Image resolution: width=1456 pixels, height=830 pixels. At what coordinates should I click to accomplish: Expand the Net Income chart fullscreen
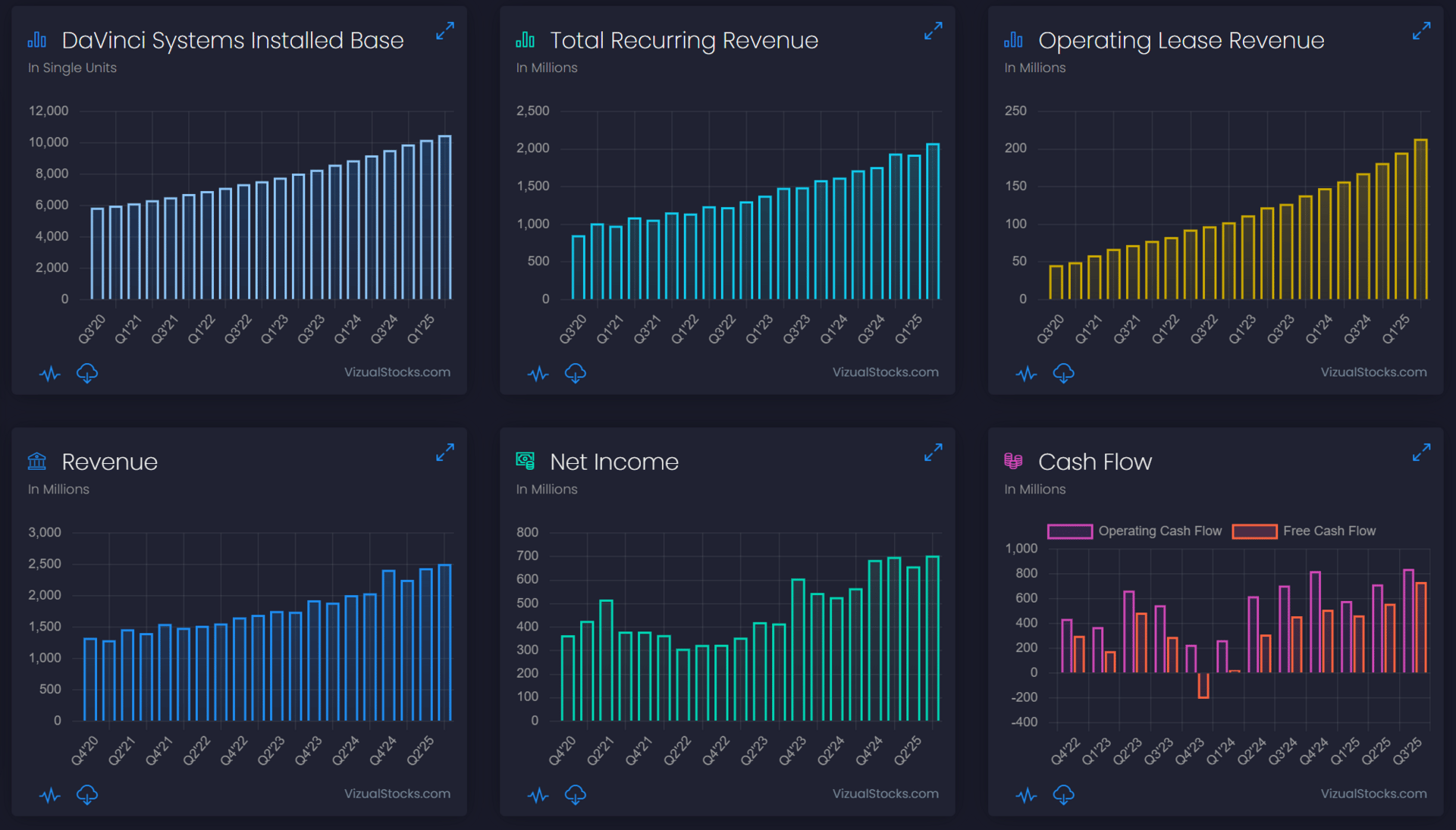[934, 453]
